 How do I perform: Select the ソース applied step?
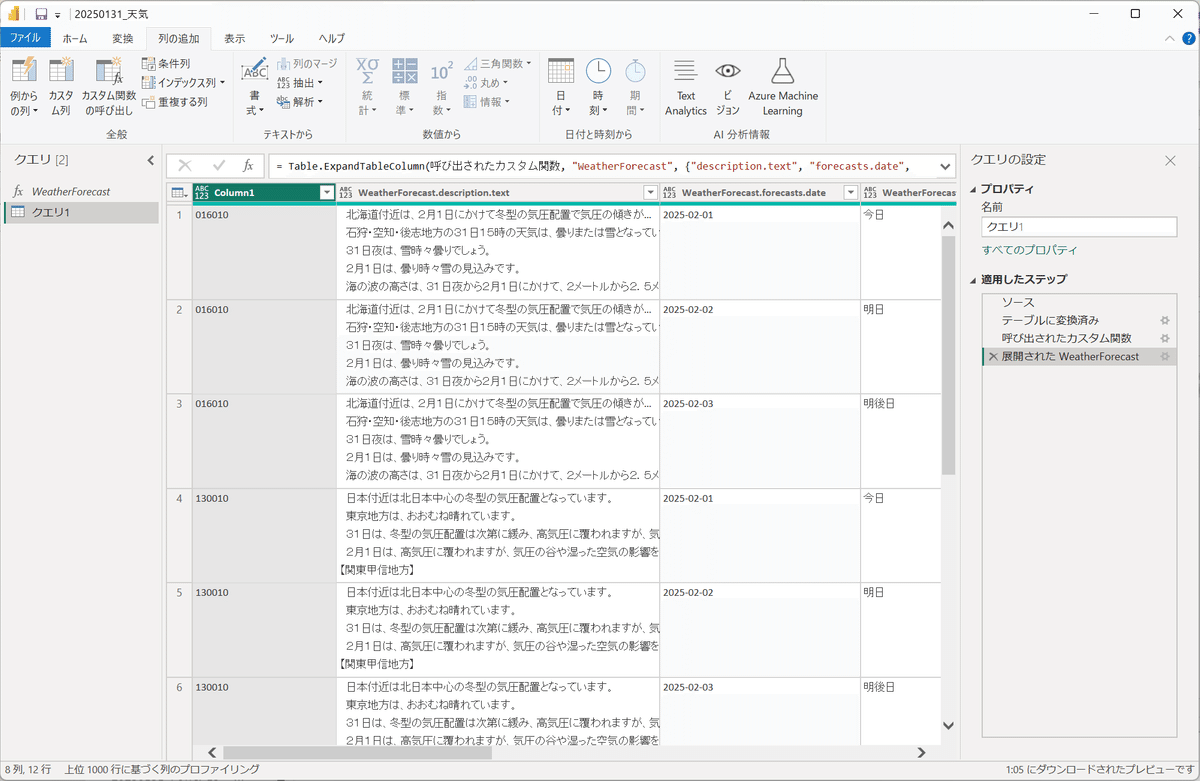(1079, 301)
